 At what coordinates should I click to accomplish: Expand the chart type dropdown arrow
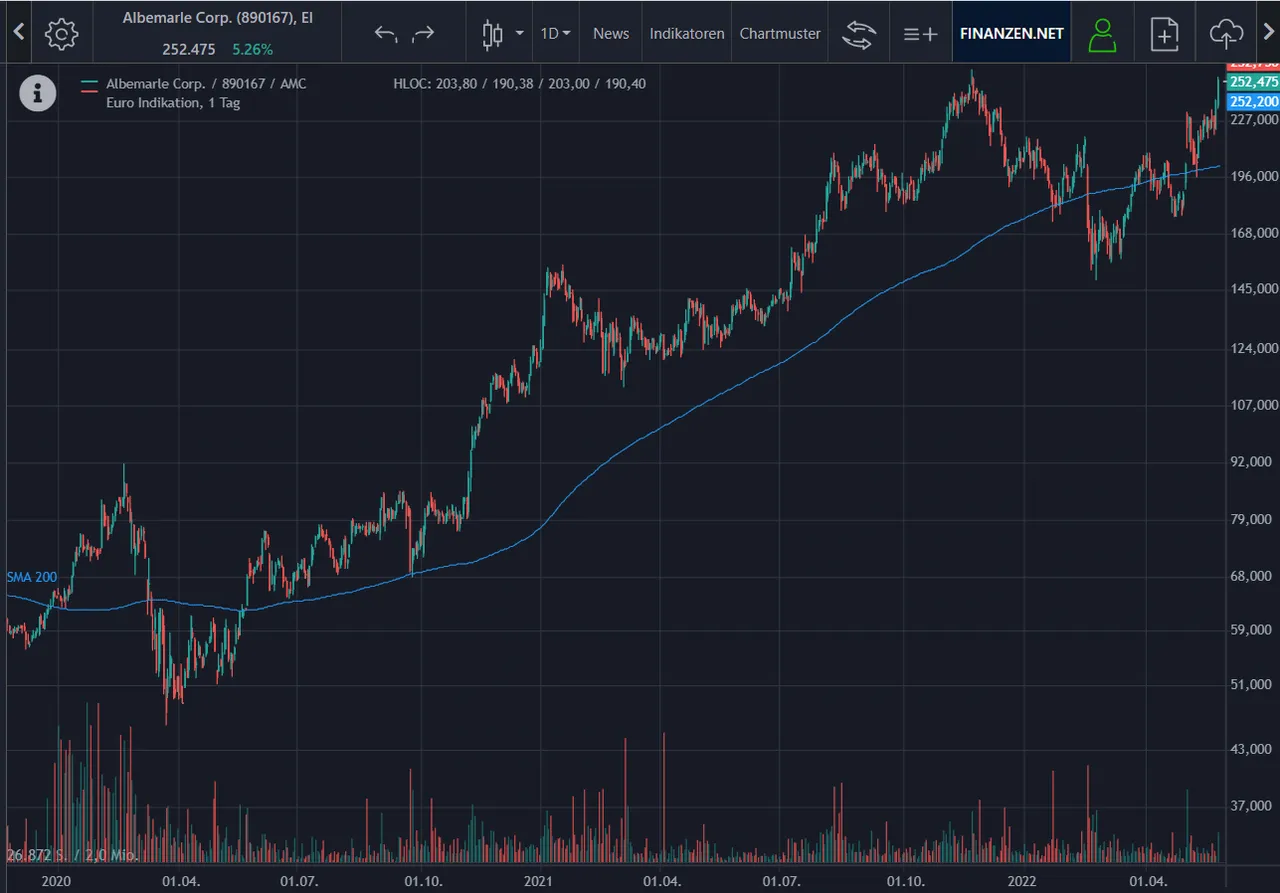519,33
